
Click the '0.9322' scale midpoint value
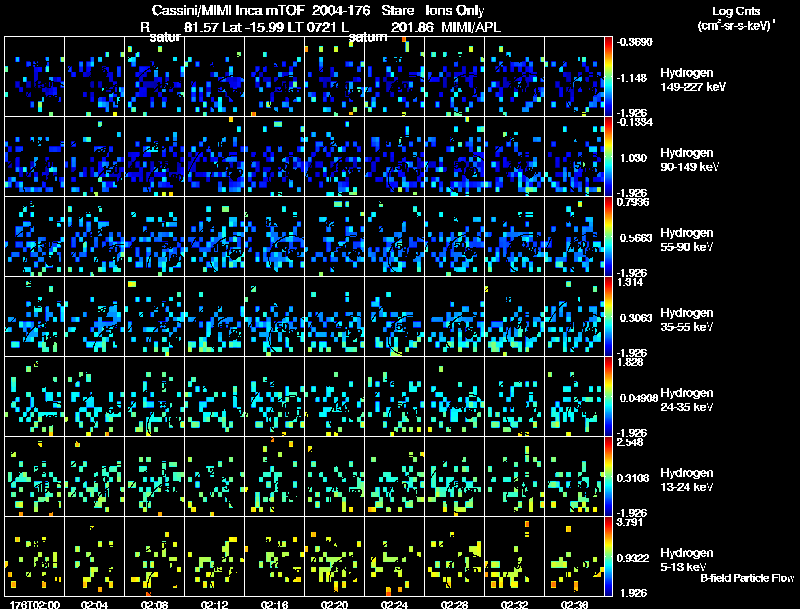(x=635, y=559)
